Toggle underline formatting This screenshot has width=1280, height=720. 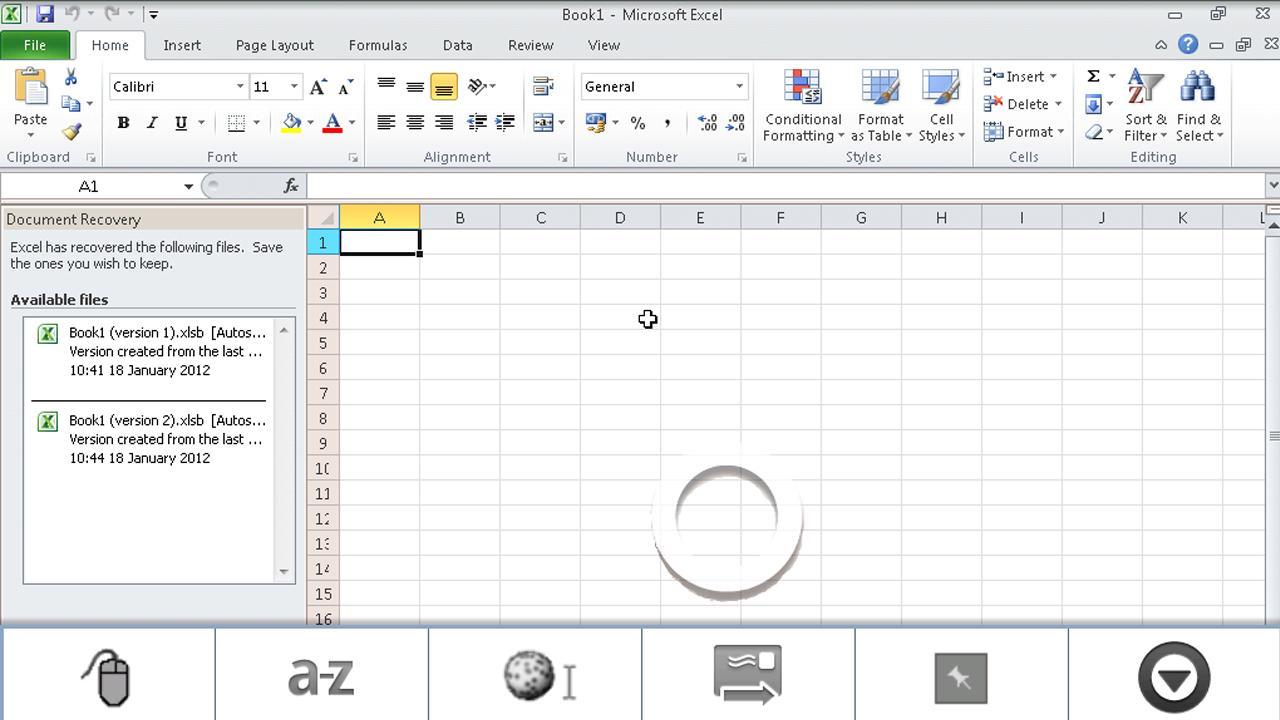click(180, 122)
